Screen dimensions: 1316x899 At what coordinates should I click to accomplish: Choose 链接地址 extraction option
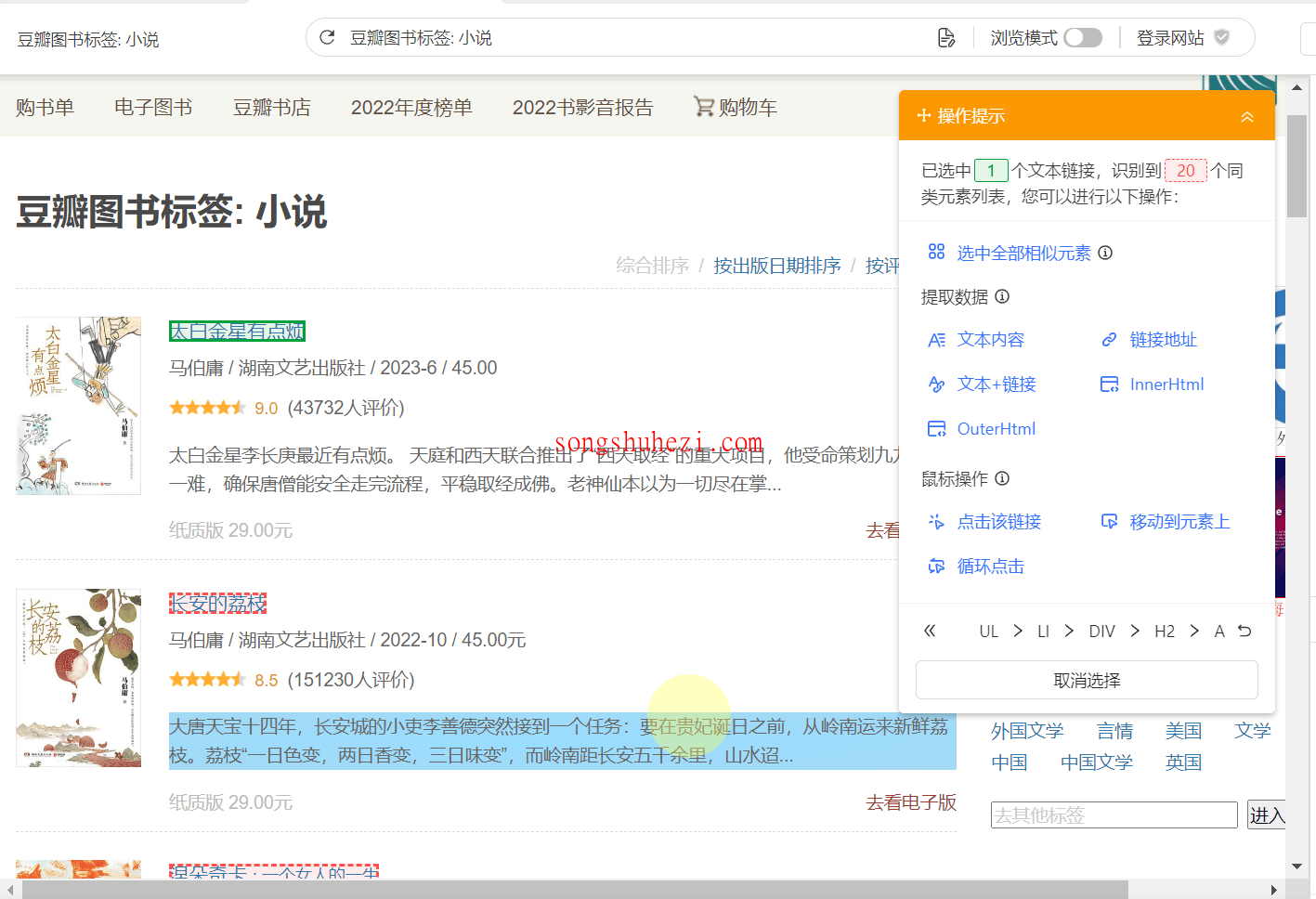tap(1163, 340)
